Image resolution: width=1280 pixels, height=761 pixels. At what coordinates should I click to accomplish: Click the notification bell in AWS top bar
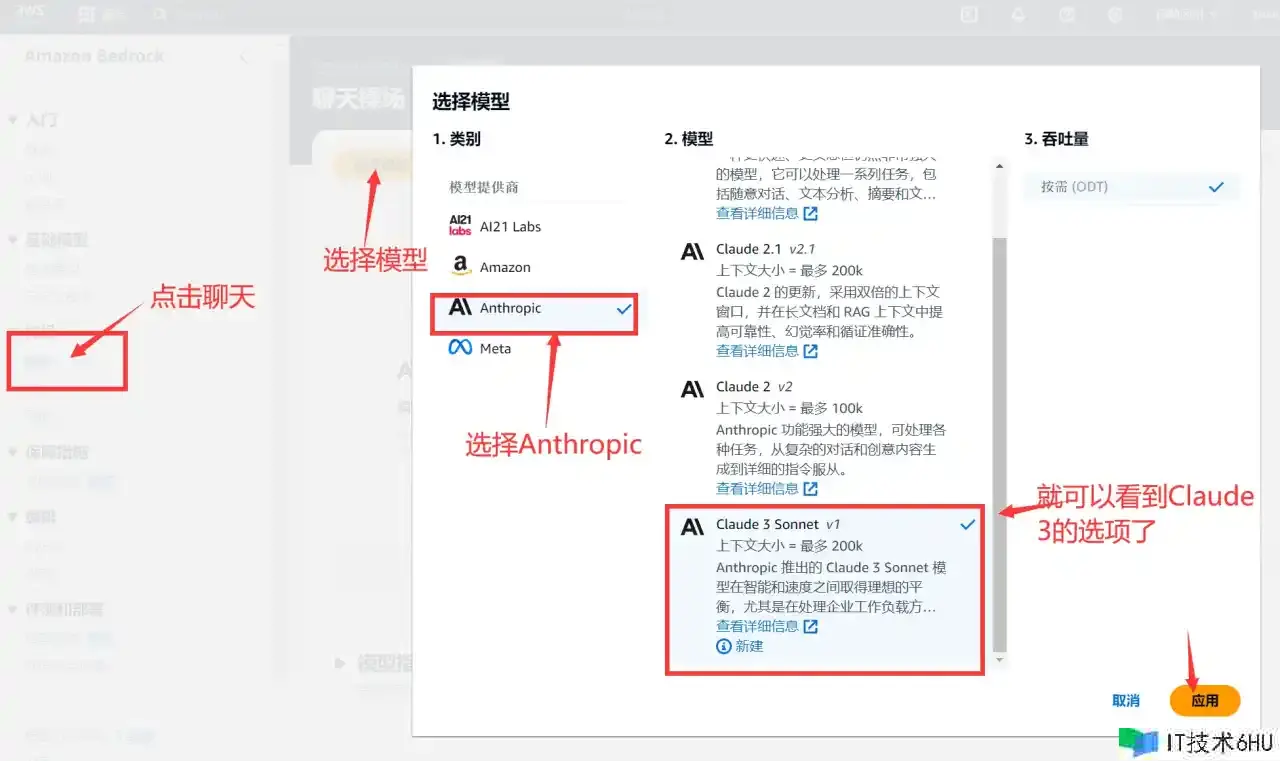tap(1019, 14)
